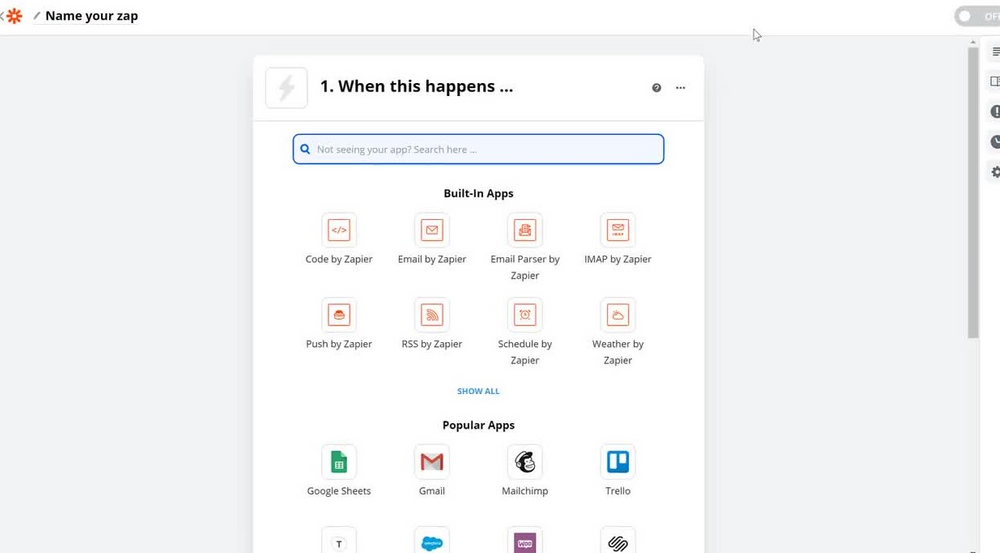The width and height of the screenshot is (1000, 553).
Task: Open the clock history sidebar icon
Action: click(x=994, y=142)
